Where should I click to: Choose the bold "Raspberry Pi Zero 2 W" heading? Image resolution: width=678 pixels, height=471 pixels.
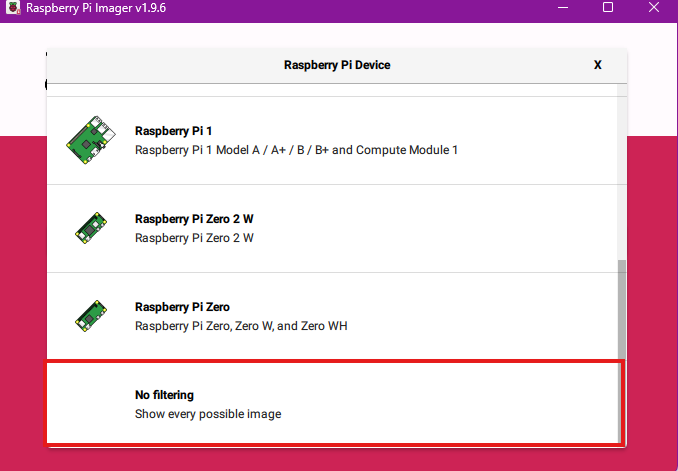(x=194, y=220)
